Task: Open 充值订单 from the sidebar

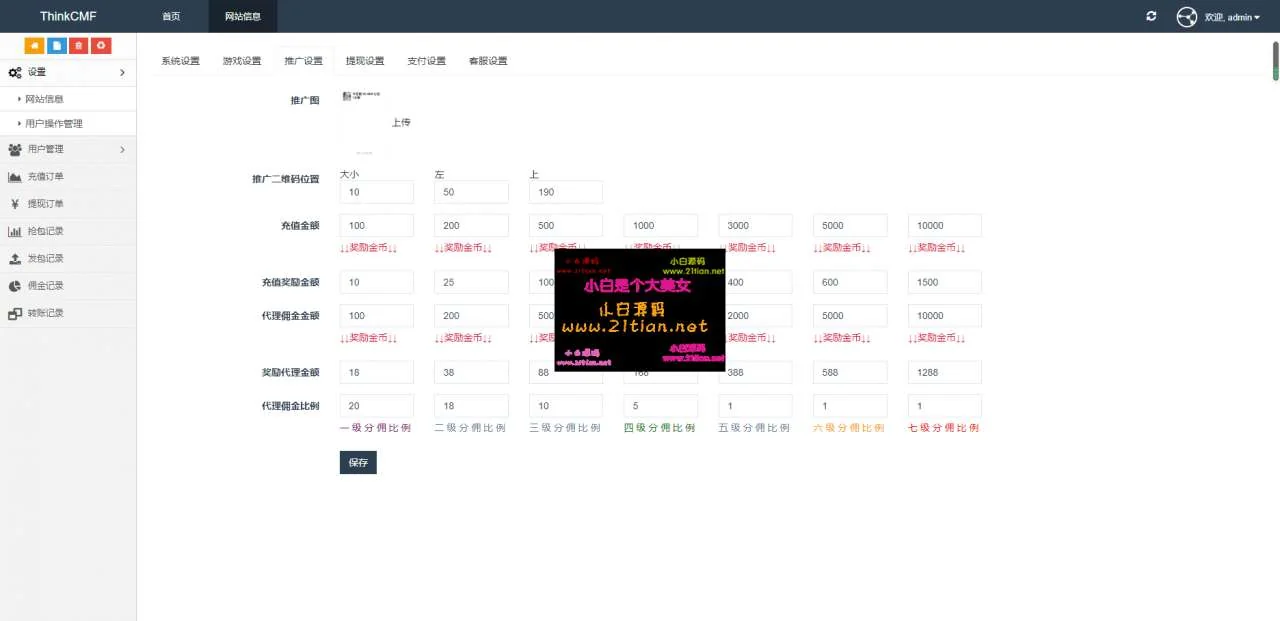Action: [x=45, y=177]
